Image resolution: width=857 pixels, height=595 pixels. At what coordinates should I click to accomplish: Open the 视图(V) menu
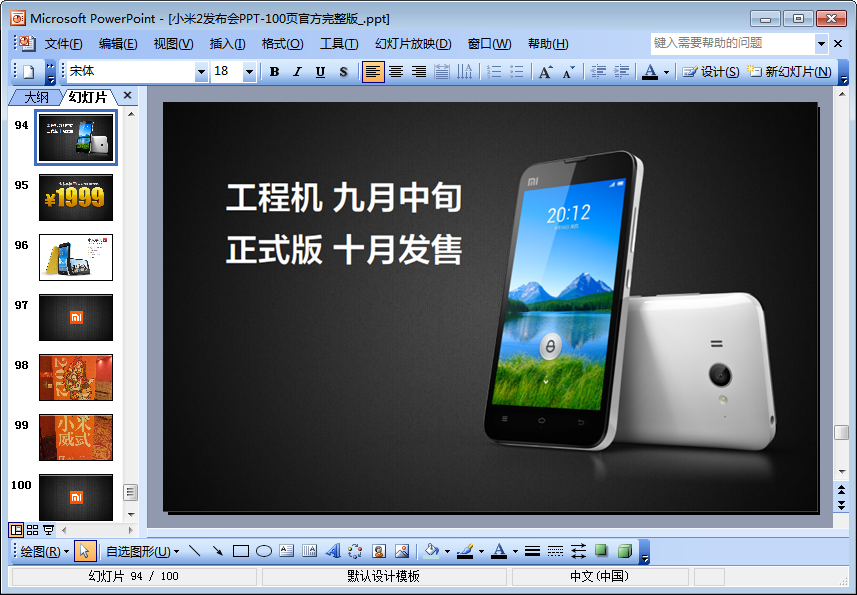coord(173,44)
